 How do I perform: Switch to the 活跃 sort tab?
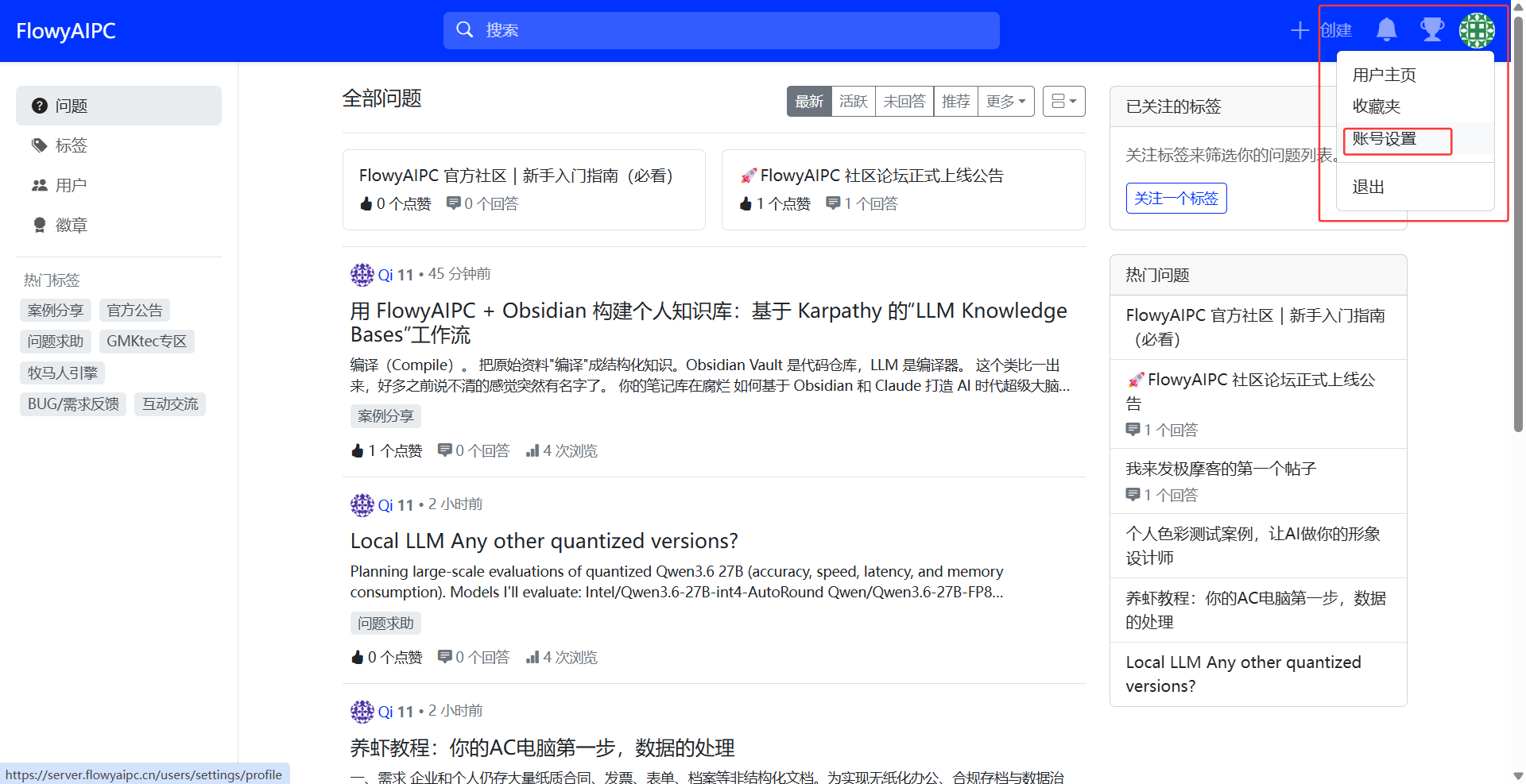854,102
